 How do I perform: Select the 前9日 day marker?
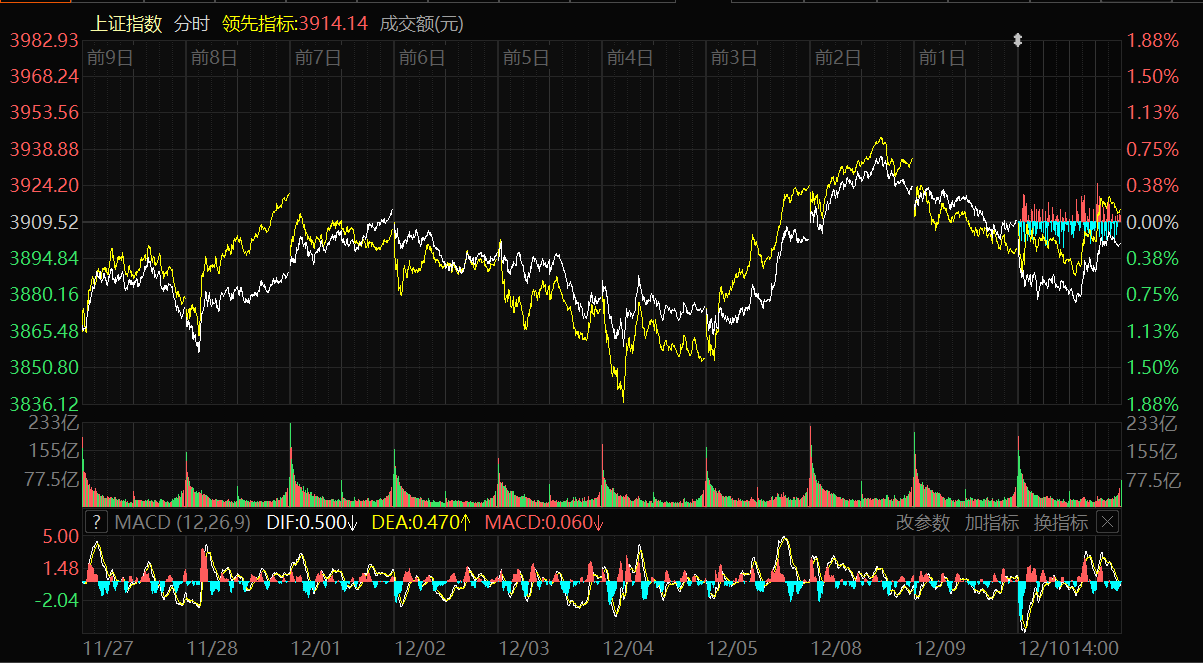coord(110,58)
